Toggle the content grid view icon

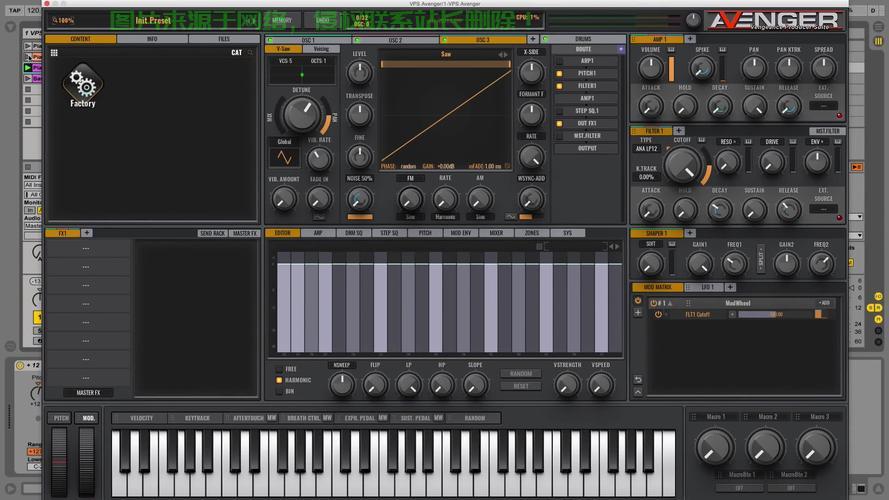(54, 53)
